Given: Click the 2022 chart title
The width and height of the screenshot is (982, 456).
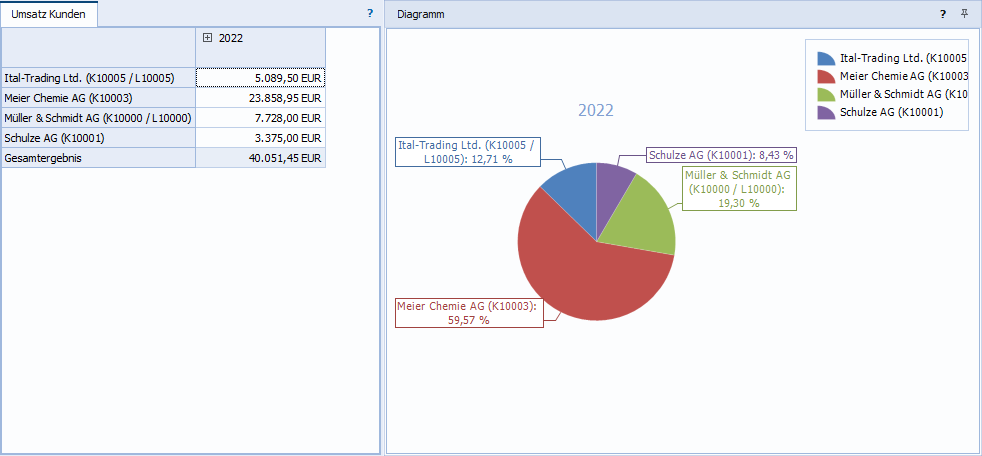Looking at the screenshot, I should coord(596,111).
